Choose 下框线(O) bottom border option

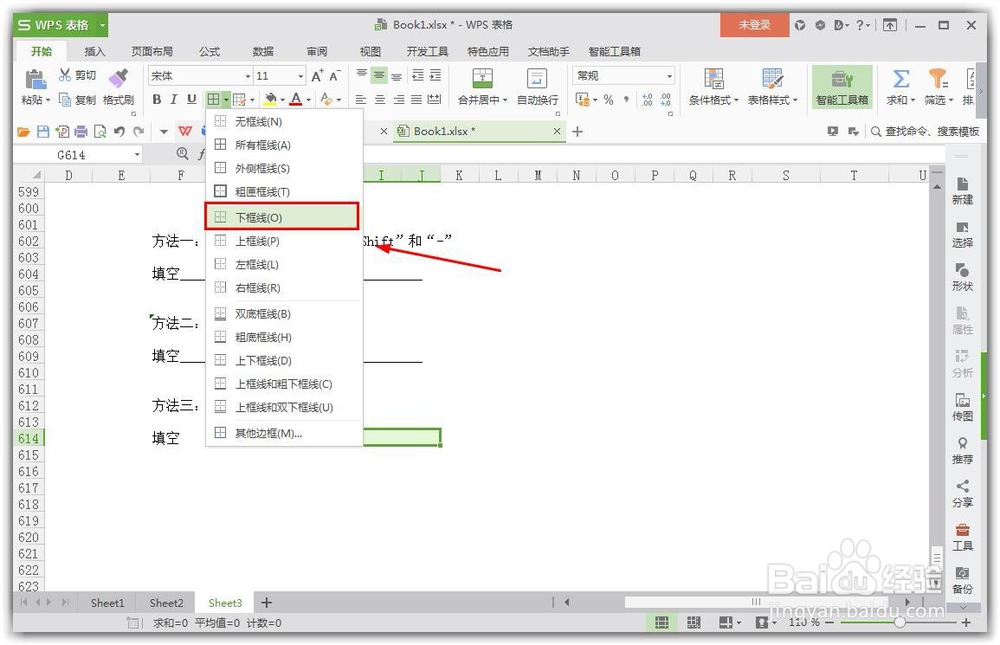click(x=282, y=217)
